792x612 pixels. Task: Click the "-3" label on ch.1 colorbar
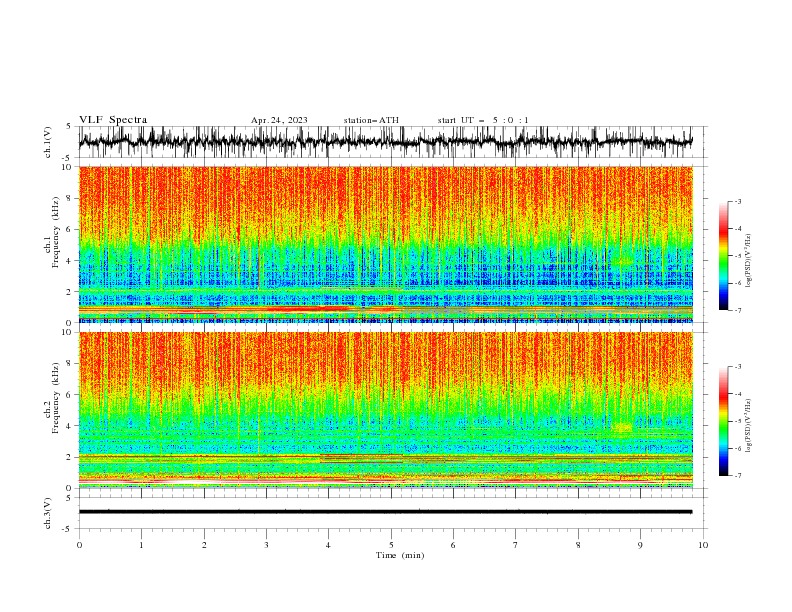coord(737,201)
